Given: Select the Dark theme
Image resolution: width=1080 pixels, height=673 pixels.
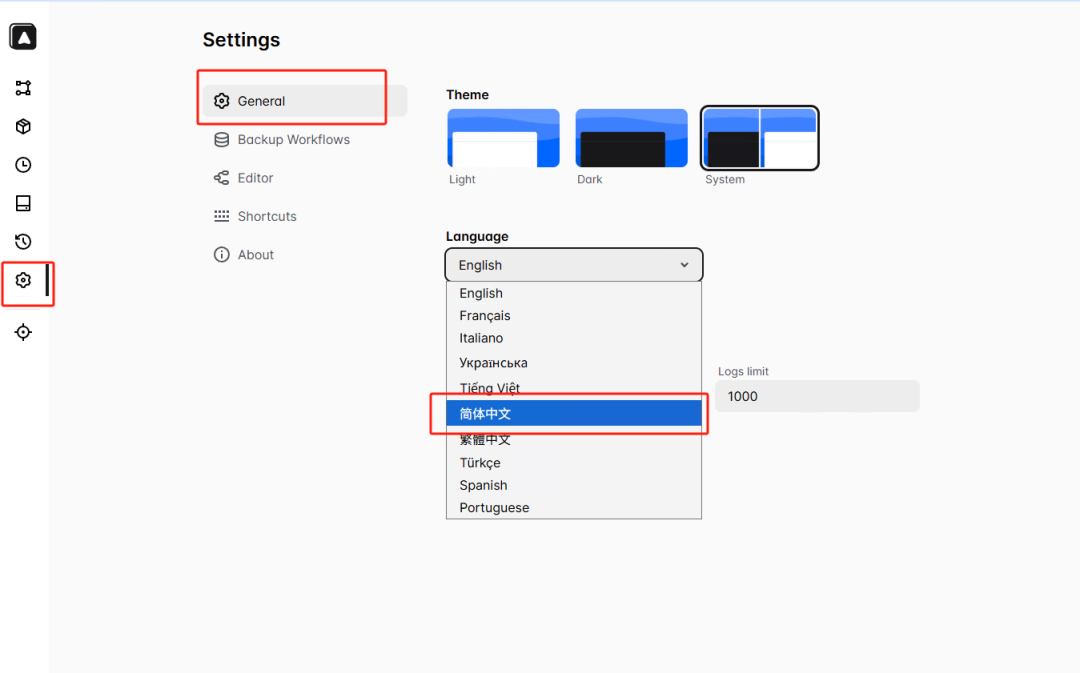Looking at the screenshot, I should click(x=631, y=138).
